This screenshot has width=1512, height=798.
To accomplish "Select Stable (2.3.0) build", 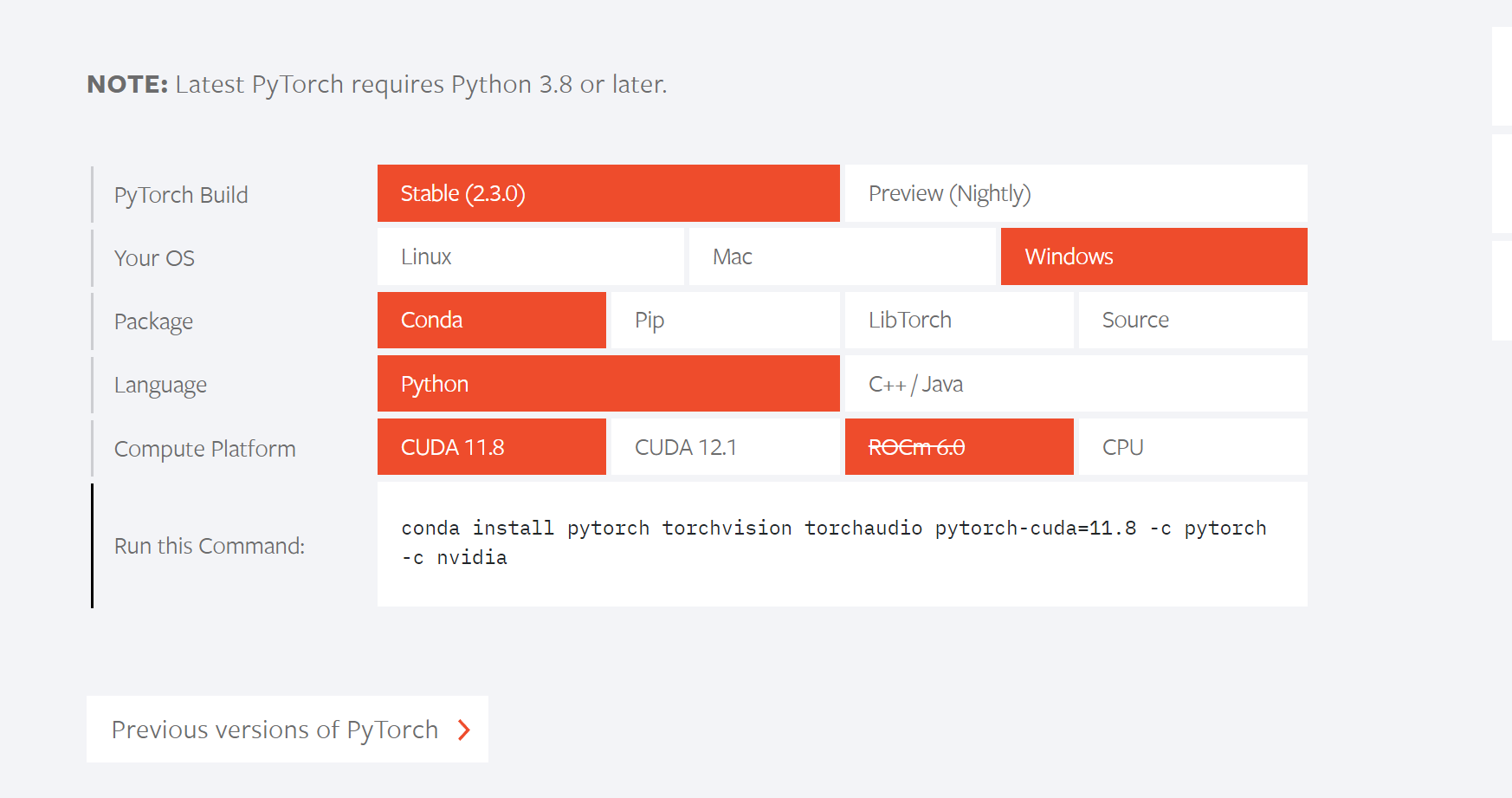I will point(609,193).
